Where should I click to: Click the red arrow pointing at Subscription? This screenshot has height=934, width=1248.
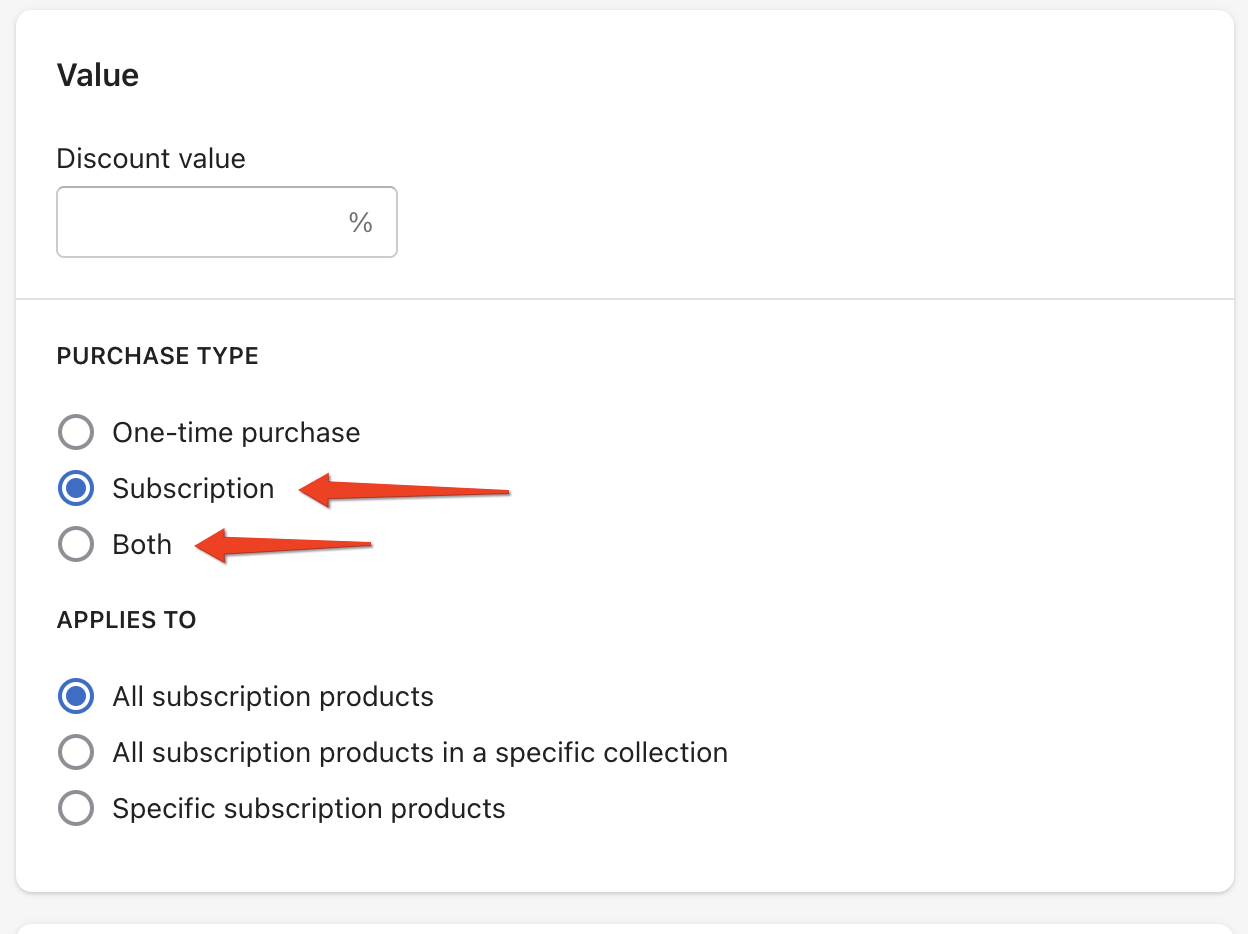(410, 490)
